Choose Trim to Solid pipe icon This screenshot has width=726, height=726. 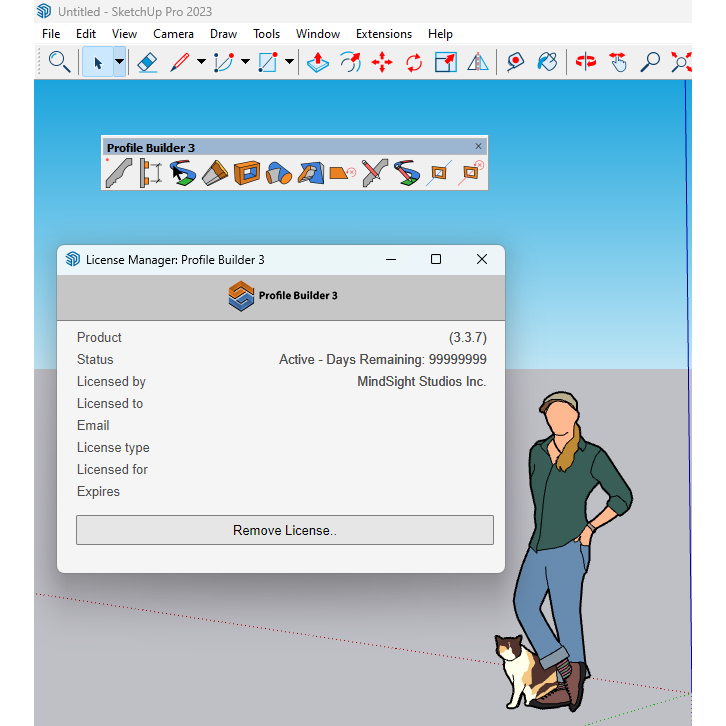(279, 173)
